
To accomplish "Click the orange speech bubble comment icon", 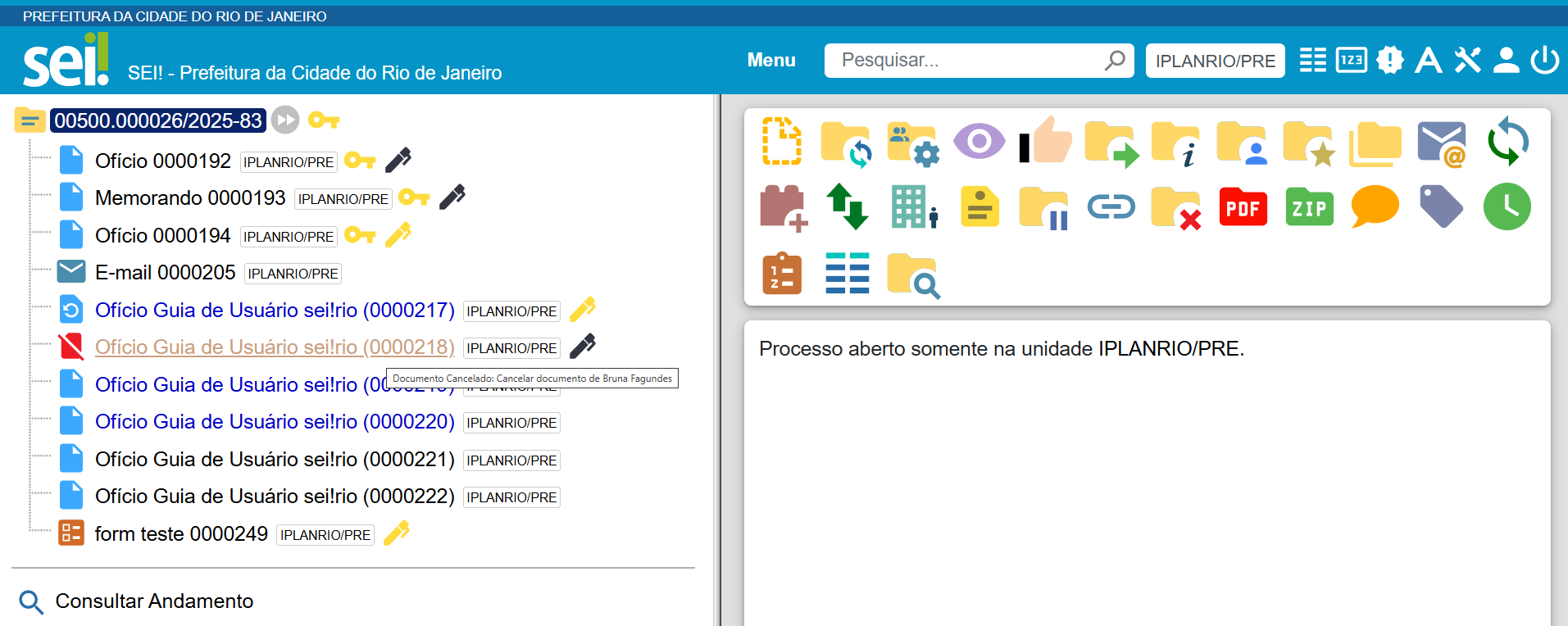I will point(1375,206).
